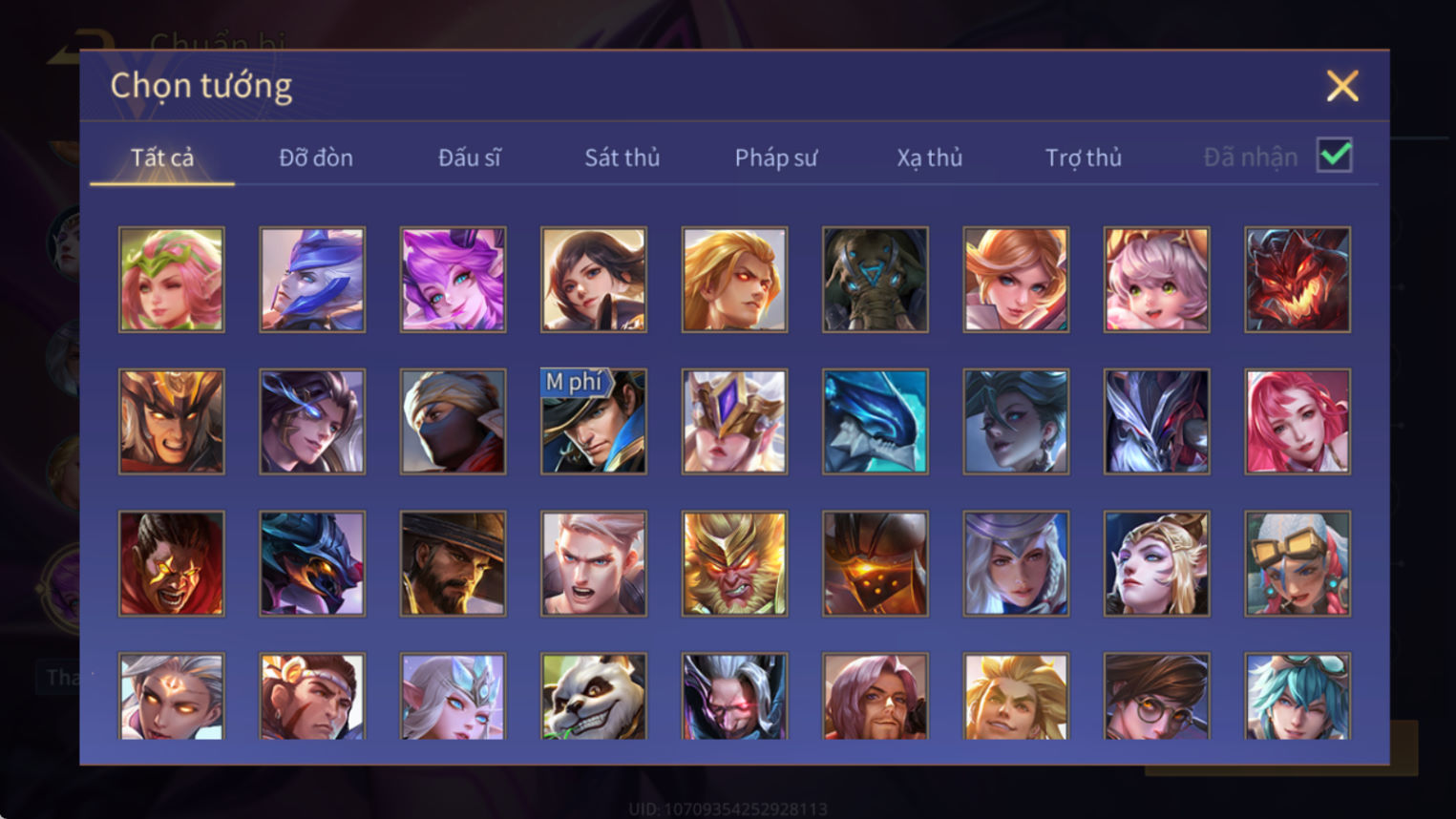Select the red lava demon hero
The height and width of the screenshot is (819, 1456).
tap(1298, 280)
